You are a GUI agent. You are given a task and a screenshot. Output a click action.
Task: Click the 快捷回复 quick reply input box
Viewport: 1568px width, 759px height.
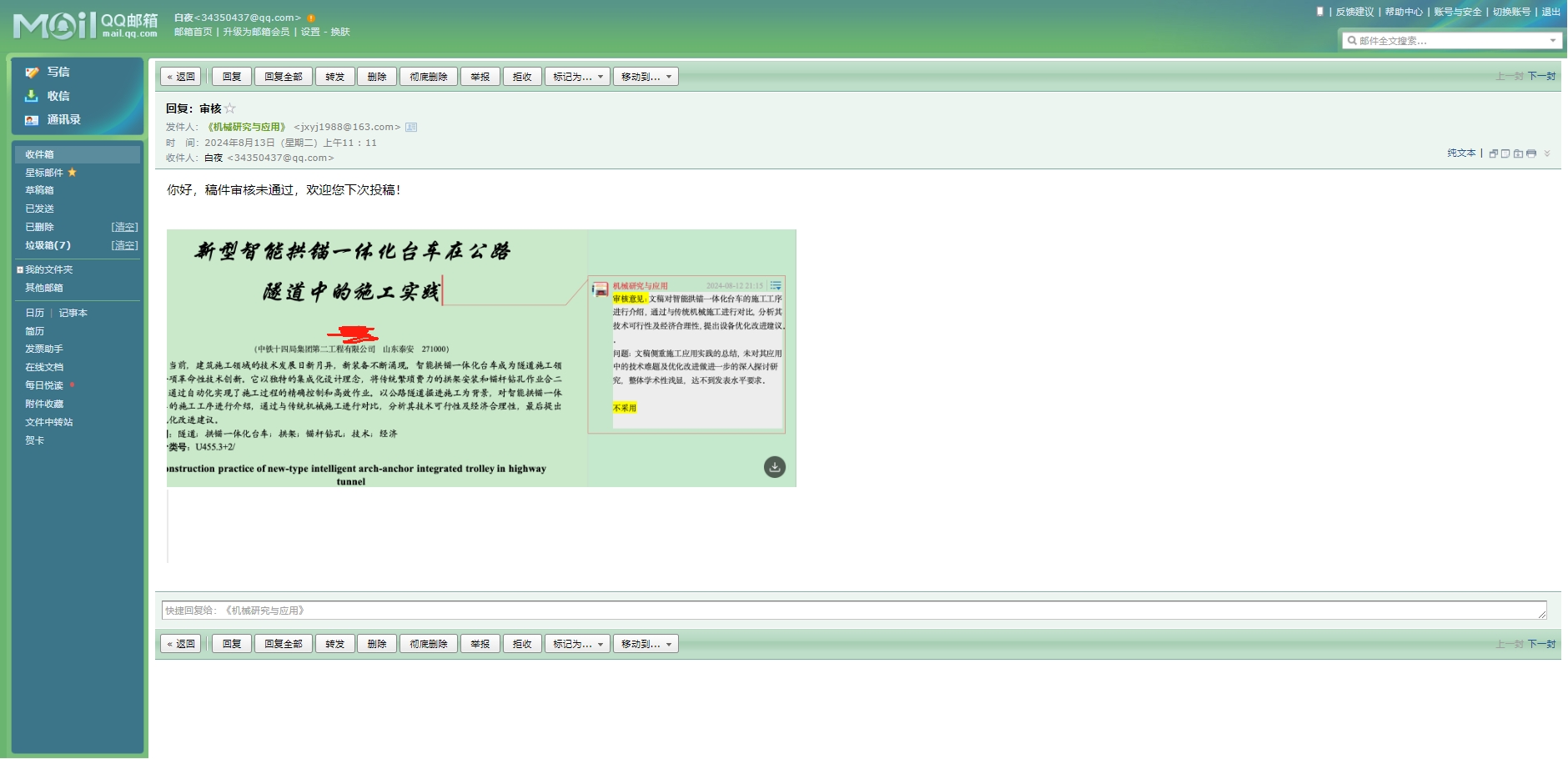coord(851,611)
